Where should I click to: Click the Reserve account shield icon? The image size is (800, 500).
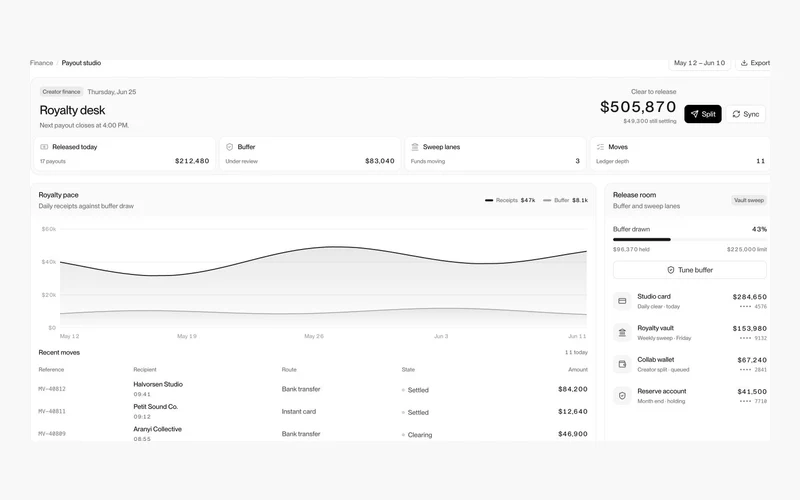pyautogui.click(x=622, y=396)
